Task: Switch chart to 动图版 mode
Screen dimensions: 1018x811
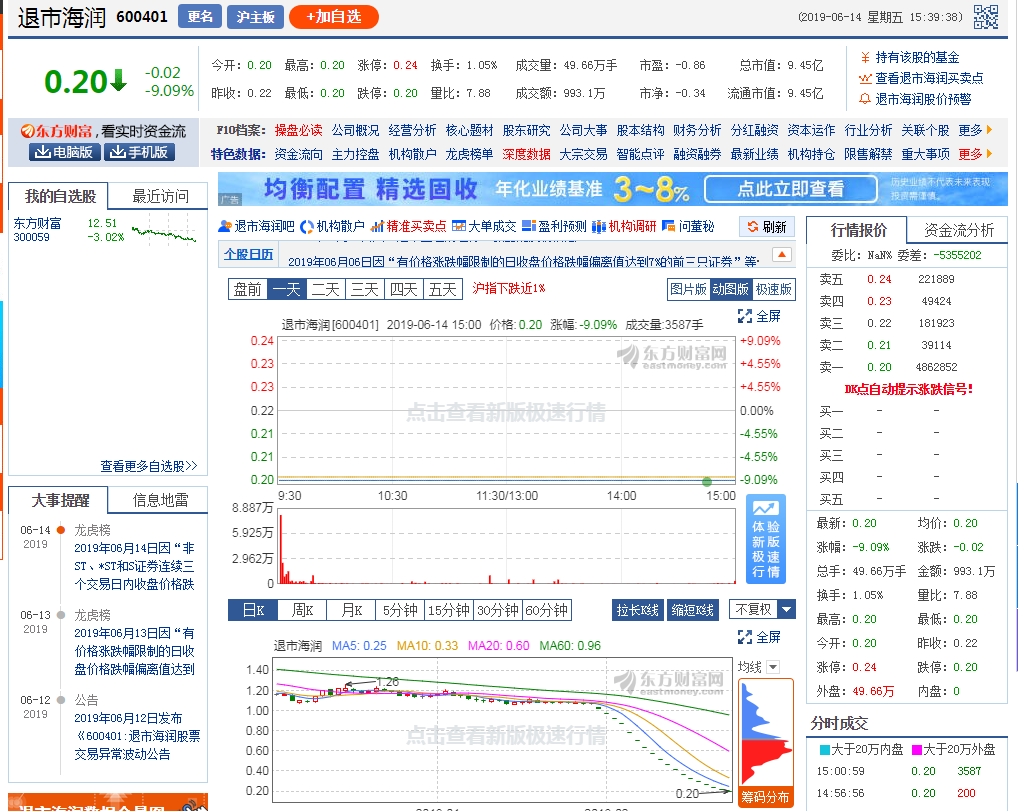Action: (731, 290)
